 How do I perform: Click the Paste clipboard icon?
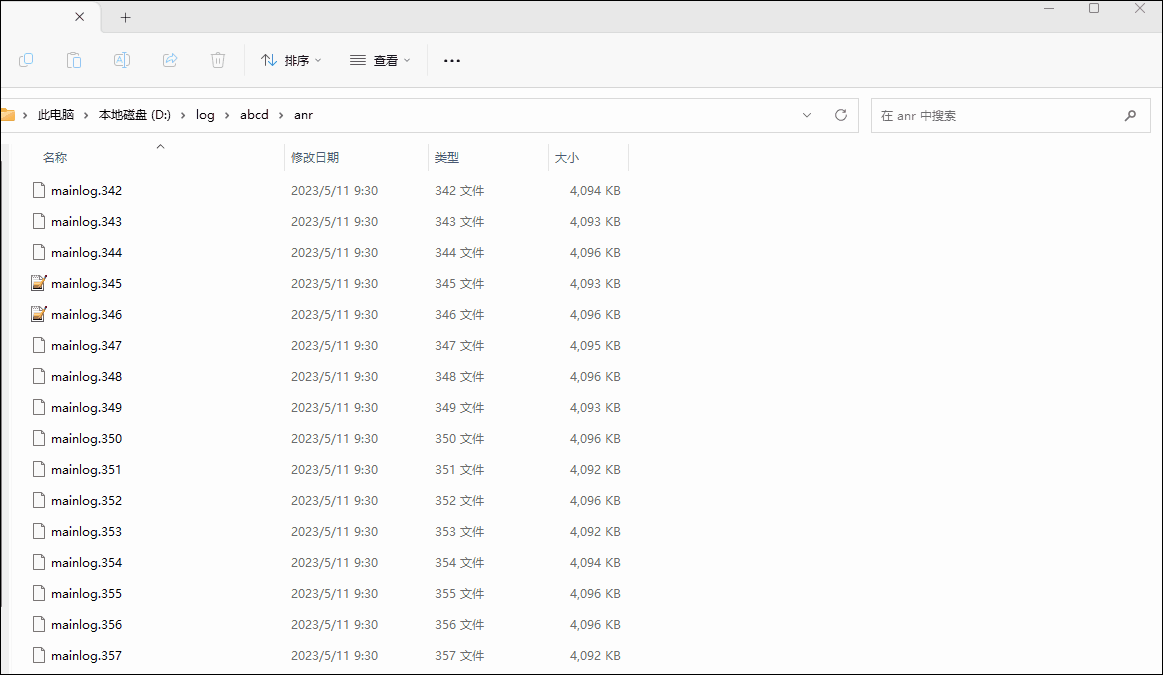click(74, 60)
